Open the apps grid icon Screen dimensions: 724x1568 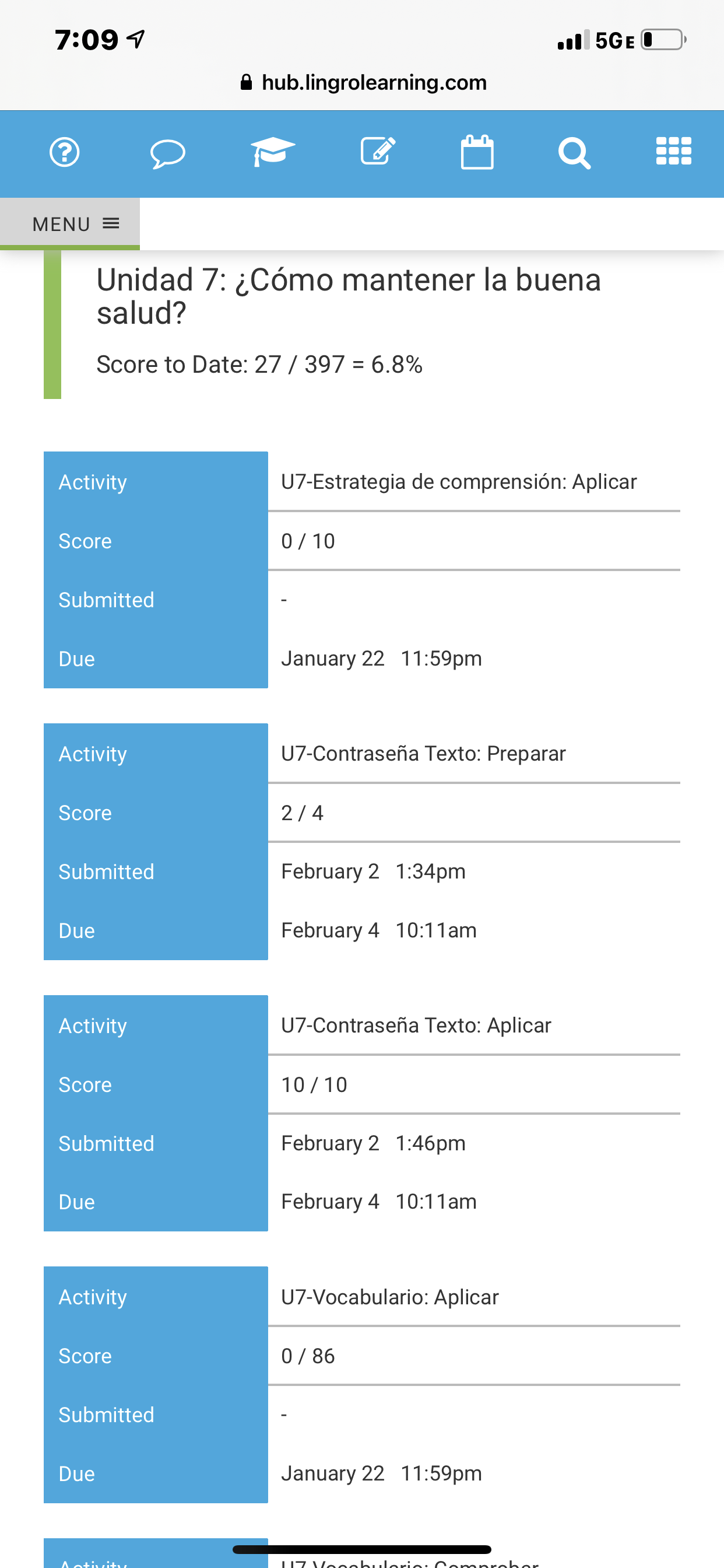[x=673, y=151]
